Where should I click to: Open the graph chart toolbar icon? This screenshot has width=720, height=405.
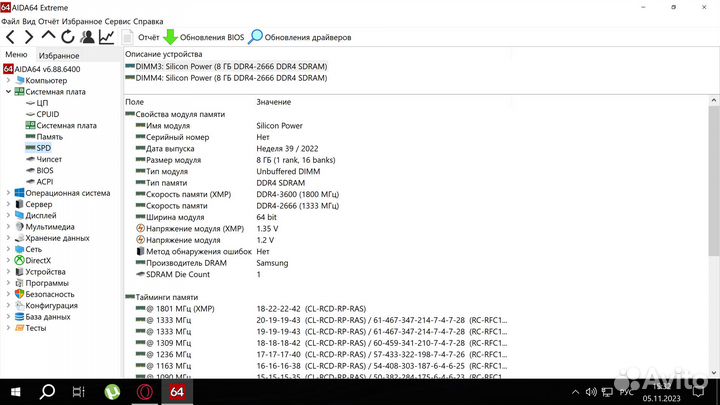(x=107, y=37)
